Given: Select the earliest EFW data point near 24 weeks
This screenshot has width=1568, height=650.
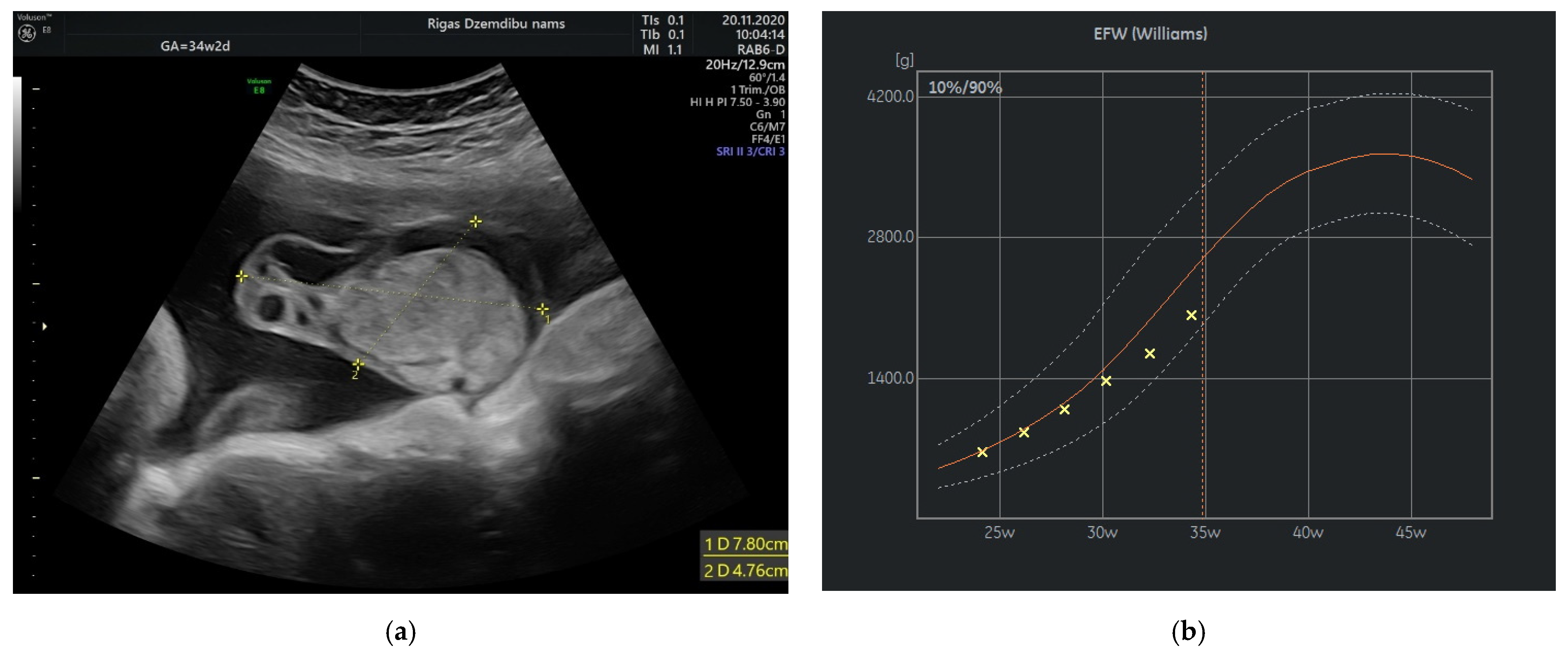Looking at the screenshot, I should (982, 452).
